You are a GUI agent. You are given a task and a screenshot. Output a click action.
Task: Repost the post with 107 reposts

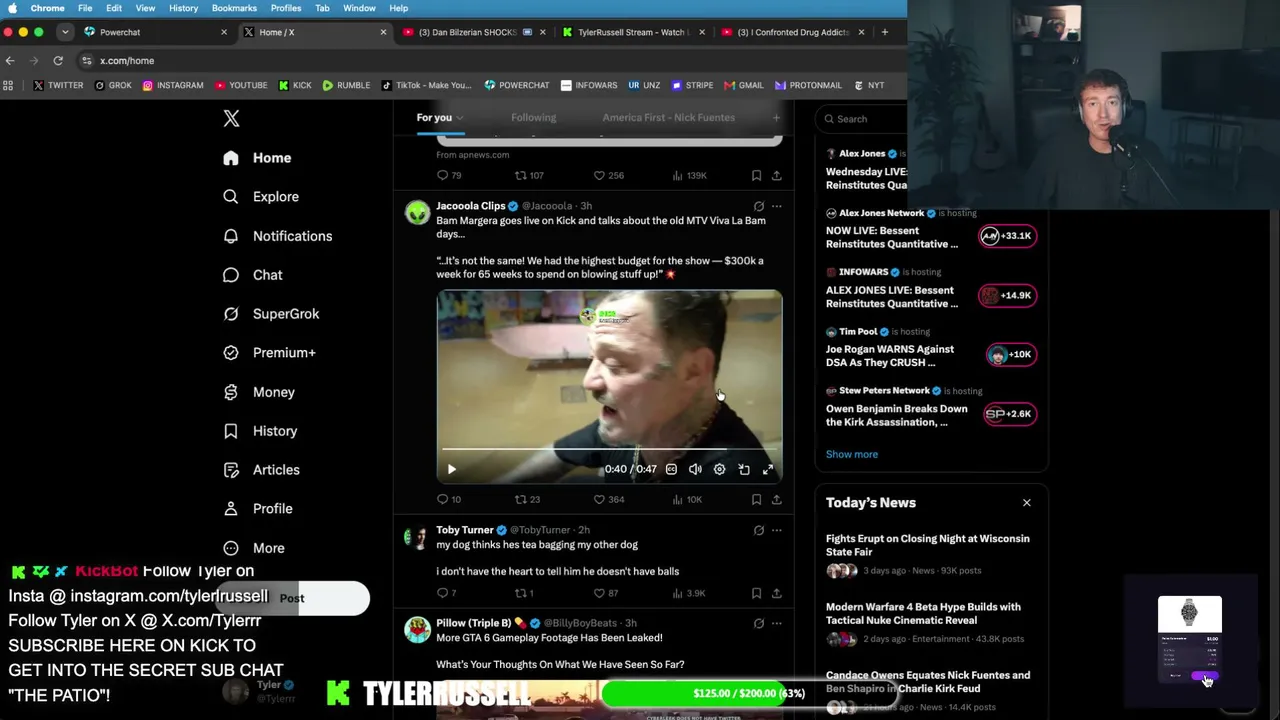(x=529, y=175)
